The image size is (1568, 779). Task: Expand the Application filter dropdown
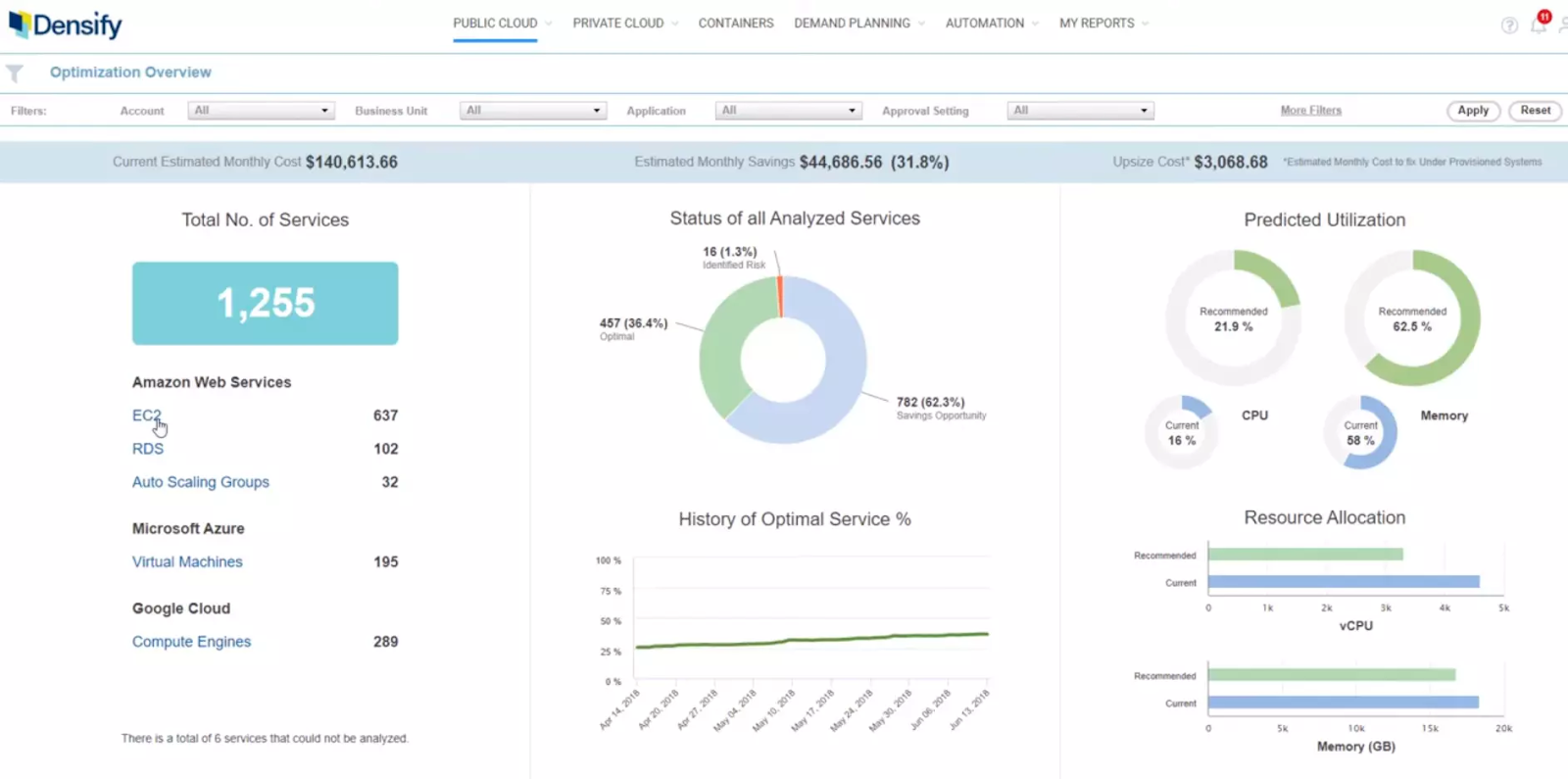click(x=788, y=111)
